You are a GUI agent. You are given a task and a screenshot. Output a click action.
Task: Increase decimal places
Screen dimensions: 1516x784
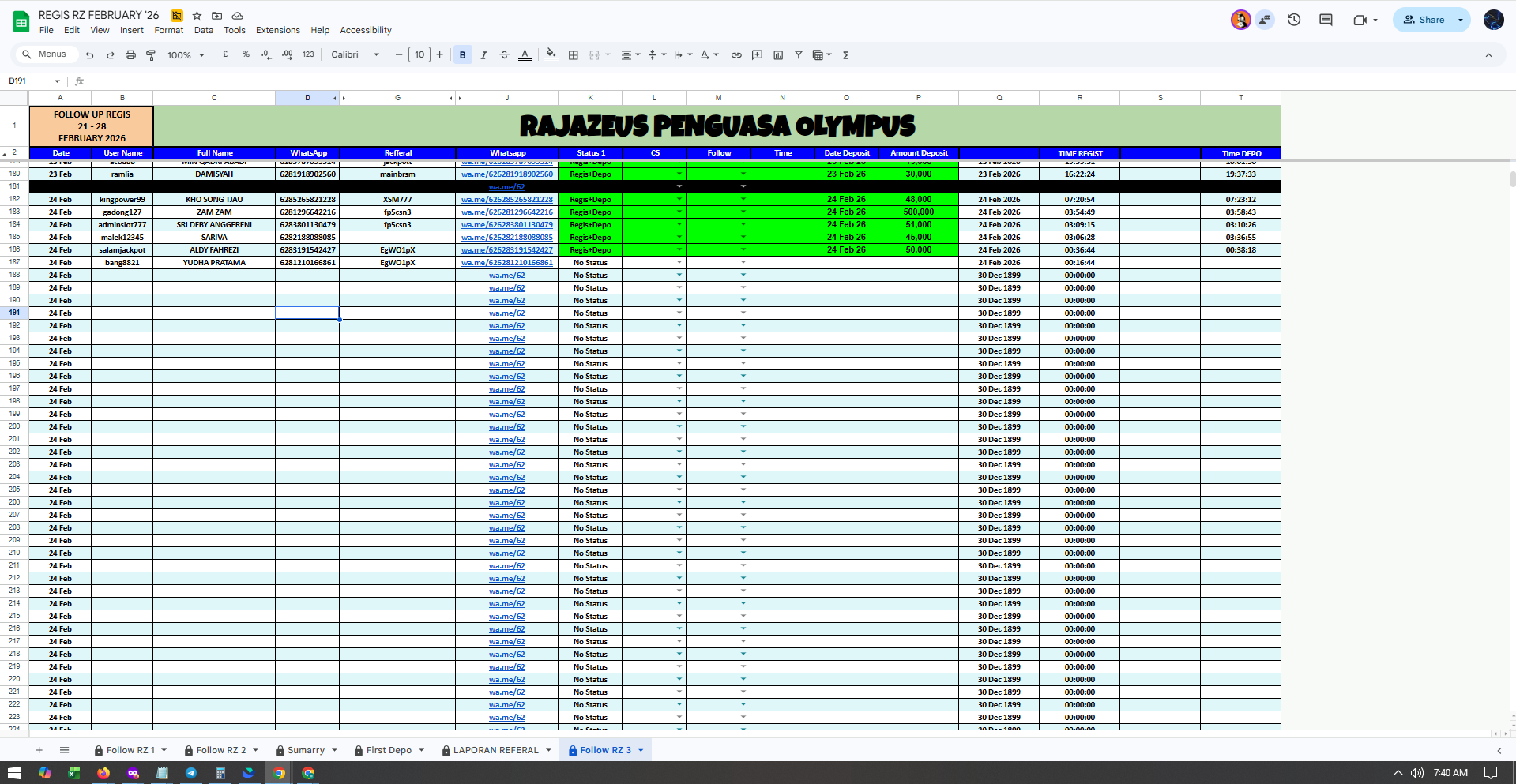[x=287, y=54]
